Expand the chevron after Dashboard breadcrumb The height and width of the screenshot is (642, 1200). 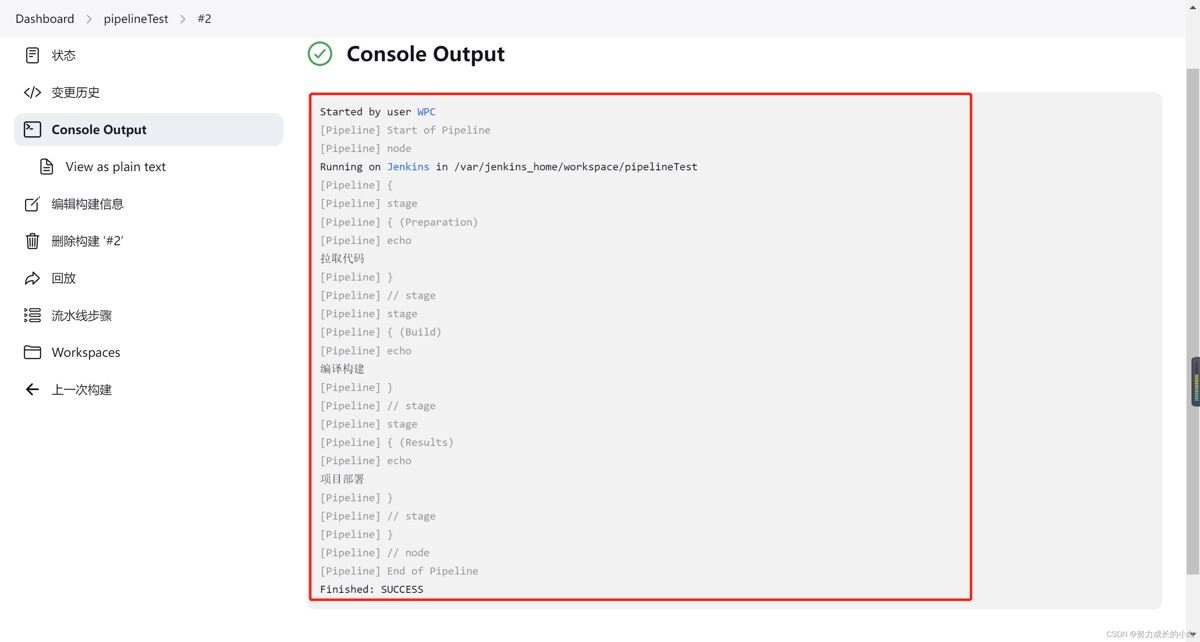pos(88,19)
